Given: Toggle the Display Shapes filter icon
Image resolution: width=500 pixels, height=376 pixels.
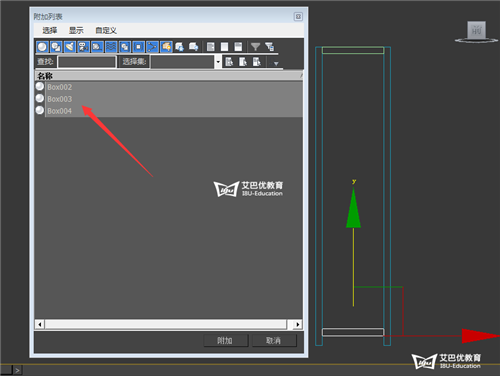Looking at the screenshot, I should point(56,47).
